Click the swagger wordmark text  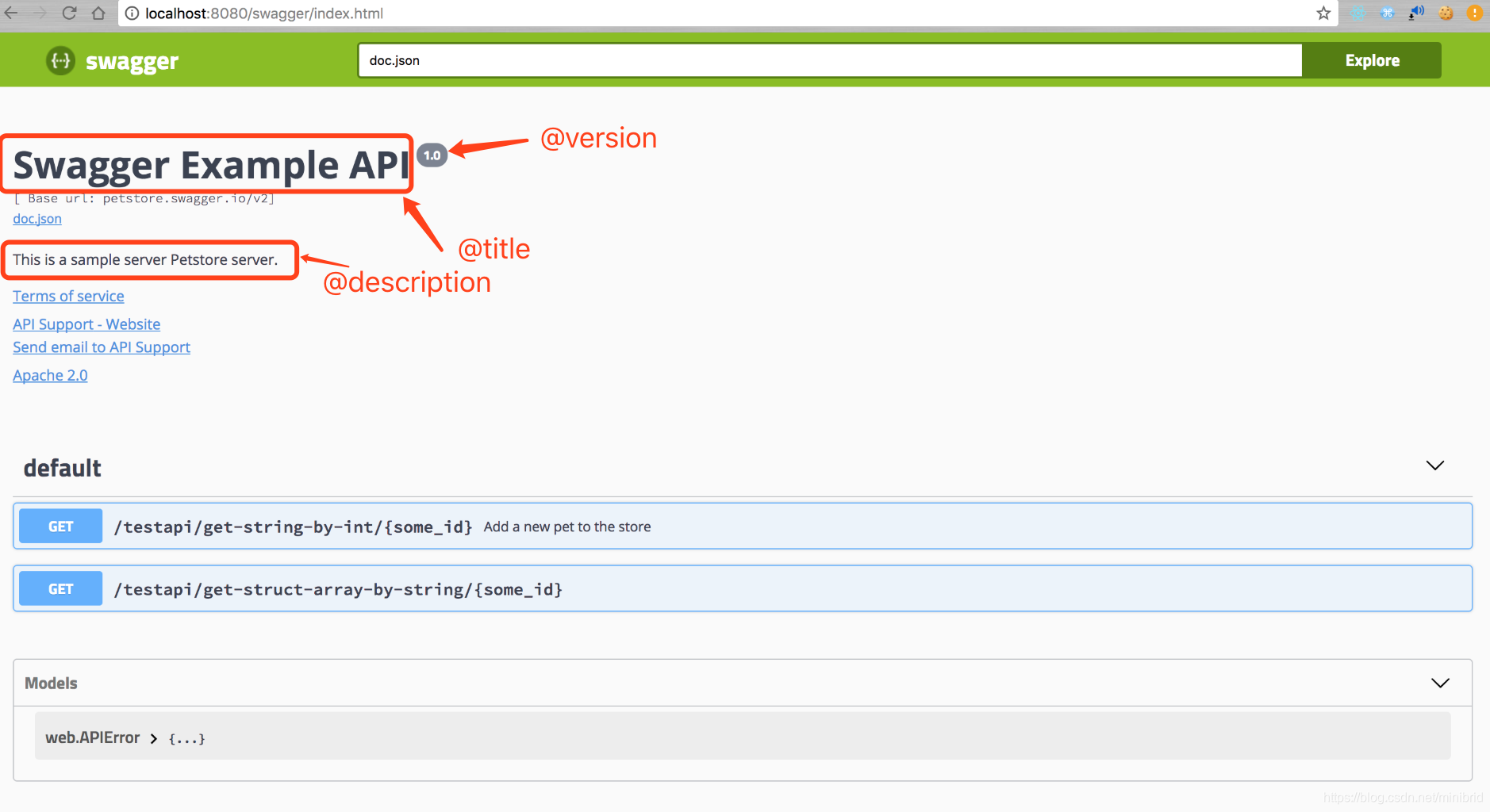[x=132, y=62]
